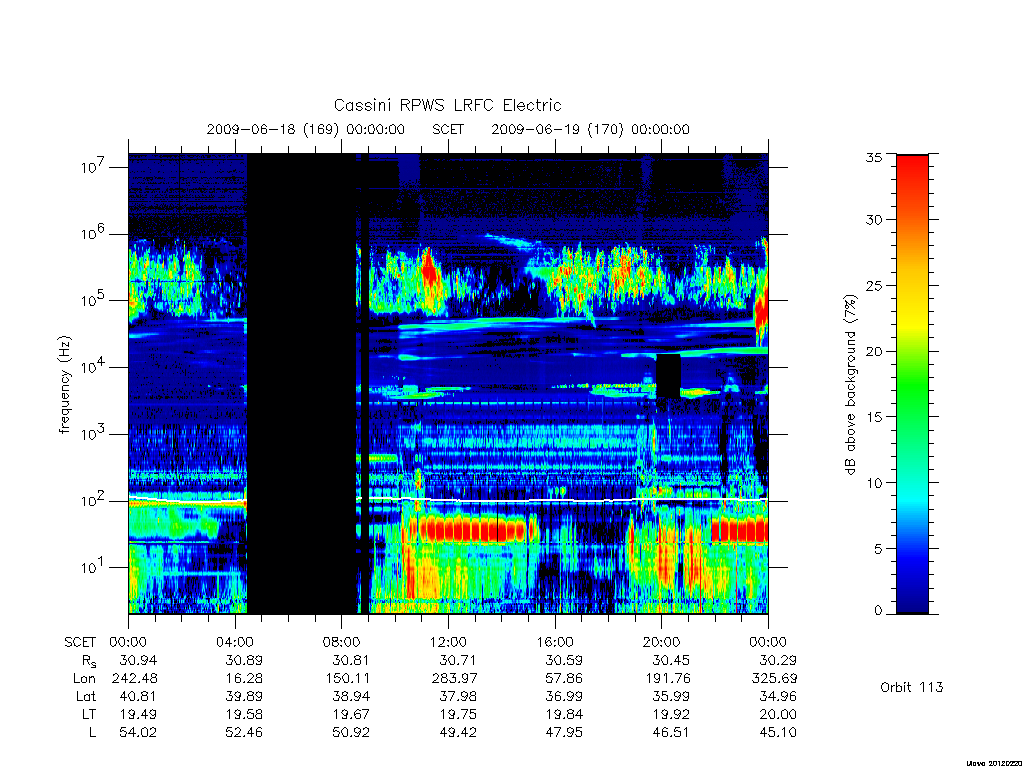Click the Rs value 30.29

[777, 660]
